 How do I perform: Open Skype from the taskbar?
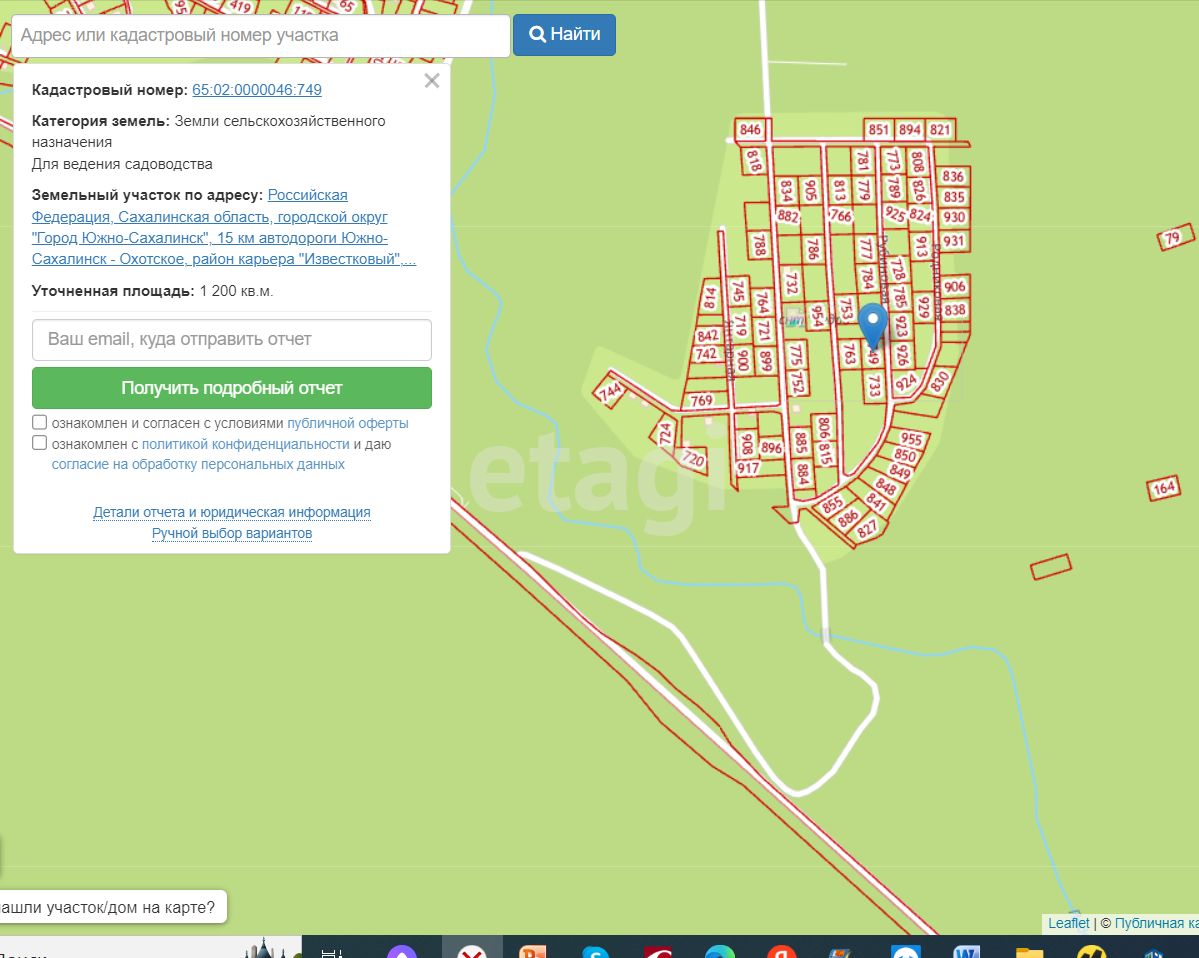tap(596, 952)
